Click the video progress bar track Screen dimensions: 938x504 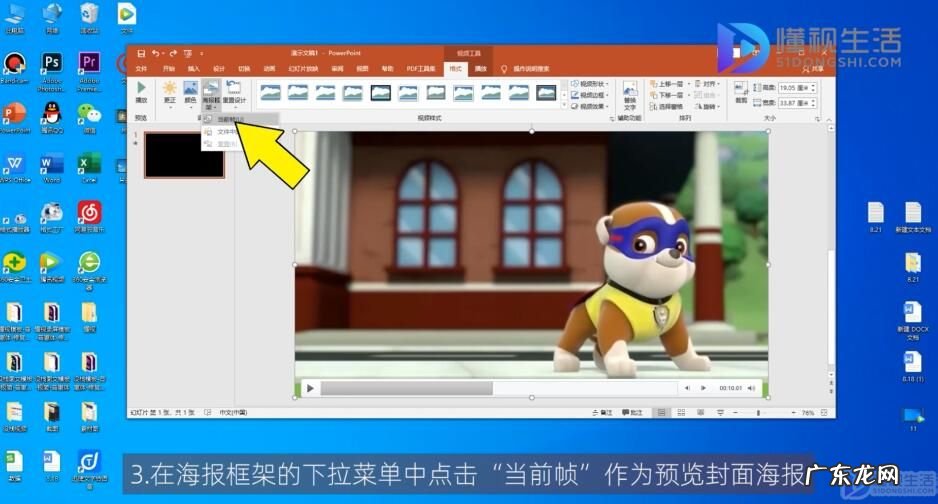pyautogui.click(x=498, y=389)
